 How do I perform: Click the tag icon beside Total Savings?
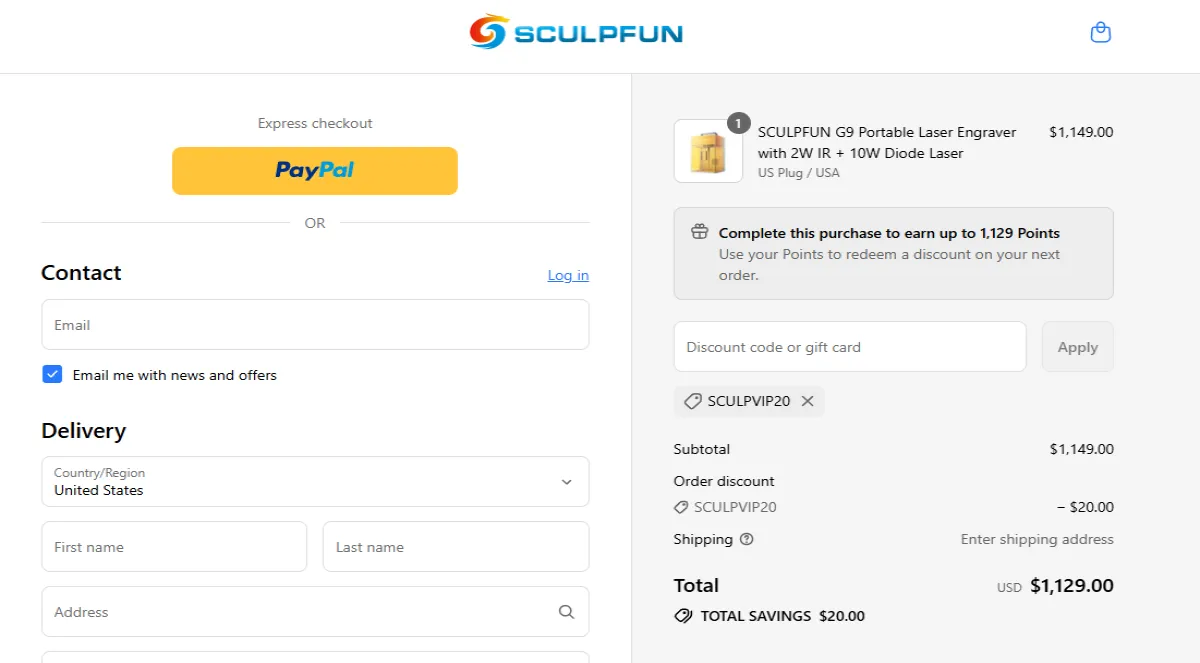(683, 616)
